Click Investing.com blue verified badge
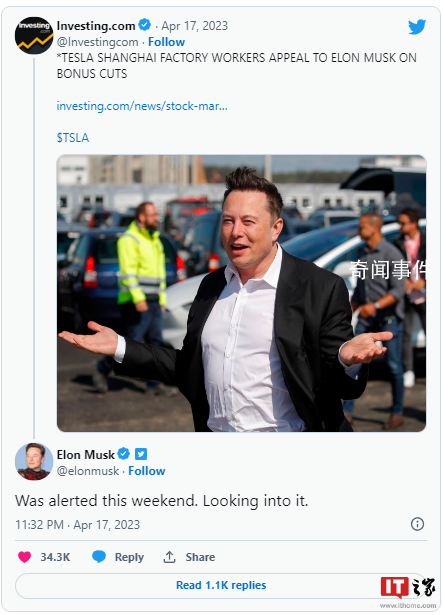 [145, 25]
